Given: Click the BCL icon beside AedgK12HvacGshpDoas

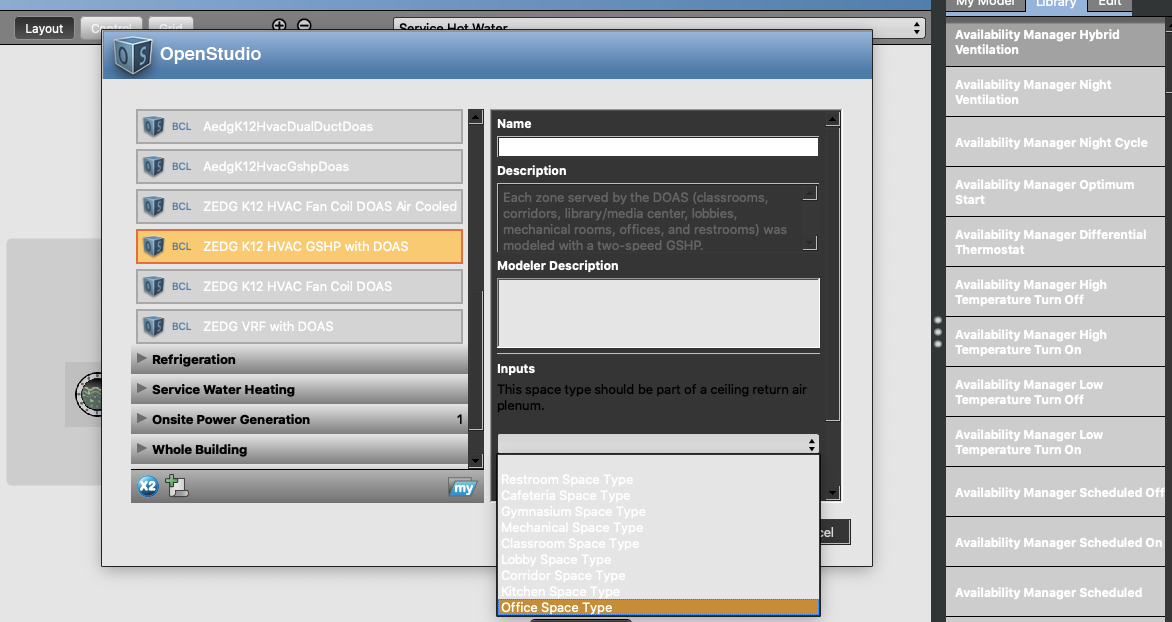Looking at the screenshot, I should click(x=155, y=166).
